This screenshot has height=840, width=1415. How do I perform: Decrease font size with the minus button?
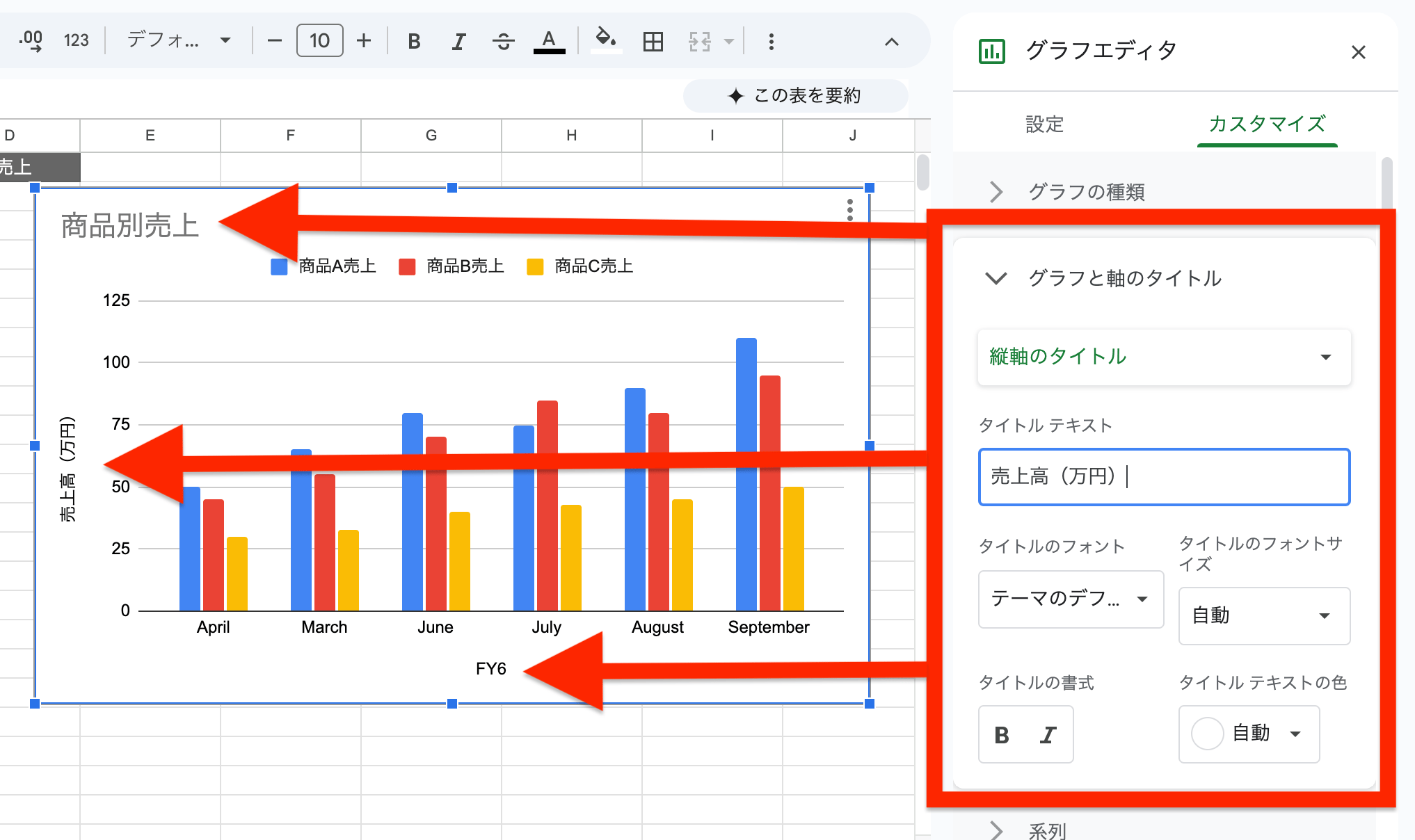pyautogui.click(x=274, y=40)
